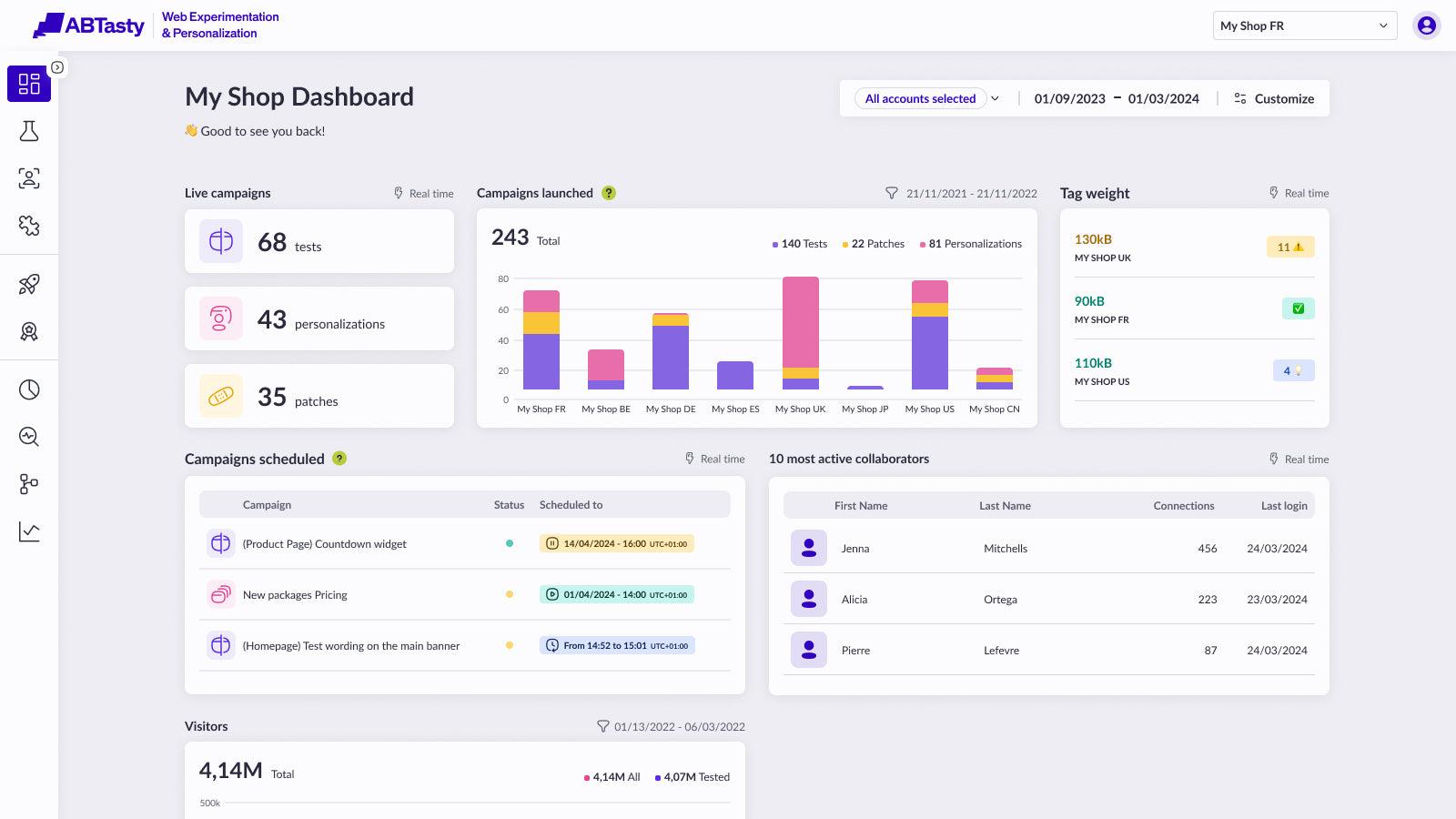Expand the collapsed sidebar with the chevron
Image resolution: width=1456 pixels, height=819 pixels.
58,66
